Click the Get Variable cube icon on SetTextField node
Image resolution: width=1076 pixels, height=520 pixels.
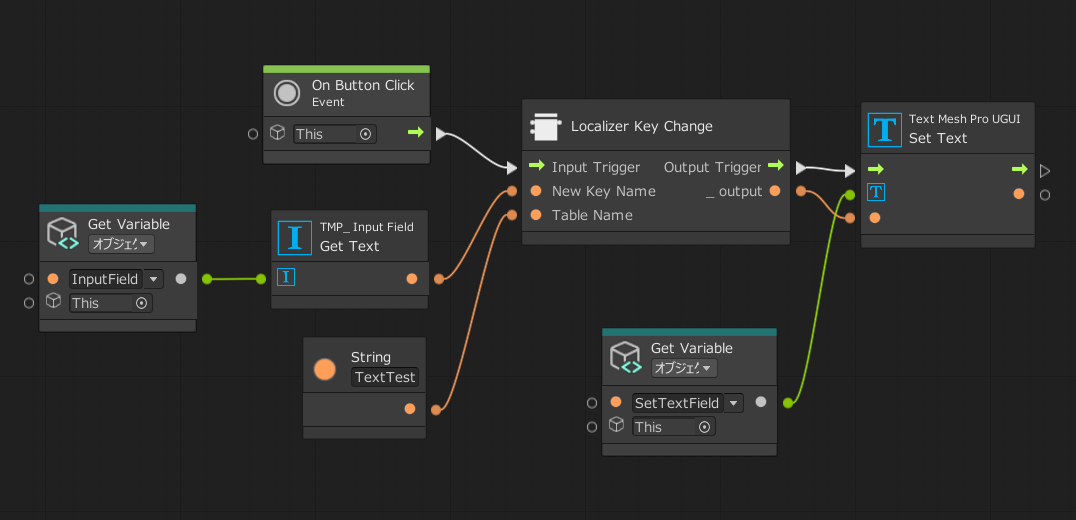pyautogui.click(x=627, y=357)
